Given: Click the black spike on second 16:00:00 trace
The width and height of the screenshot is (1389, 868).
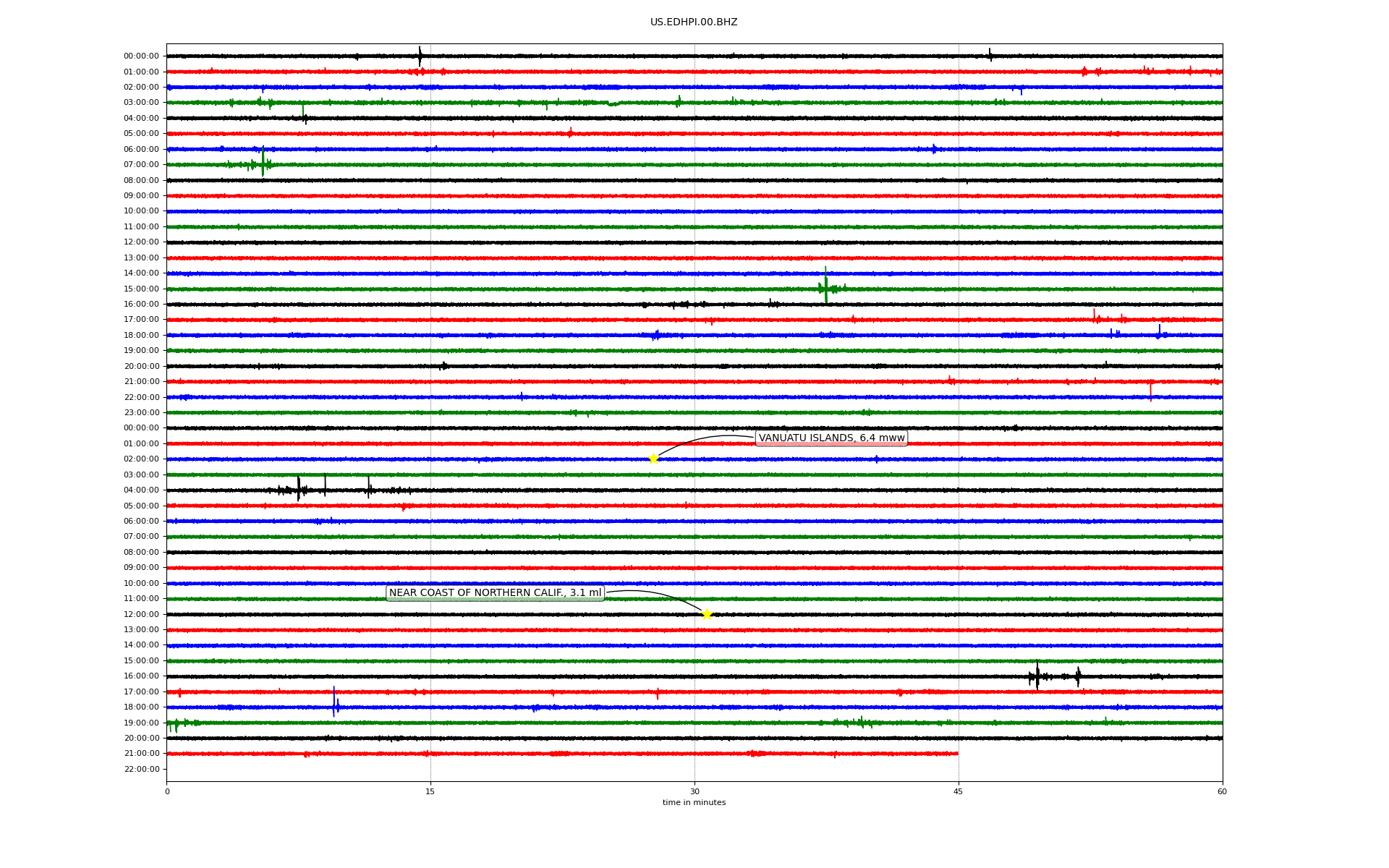Looking at the screenshot, I should coord(1037,676).
